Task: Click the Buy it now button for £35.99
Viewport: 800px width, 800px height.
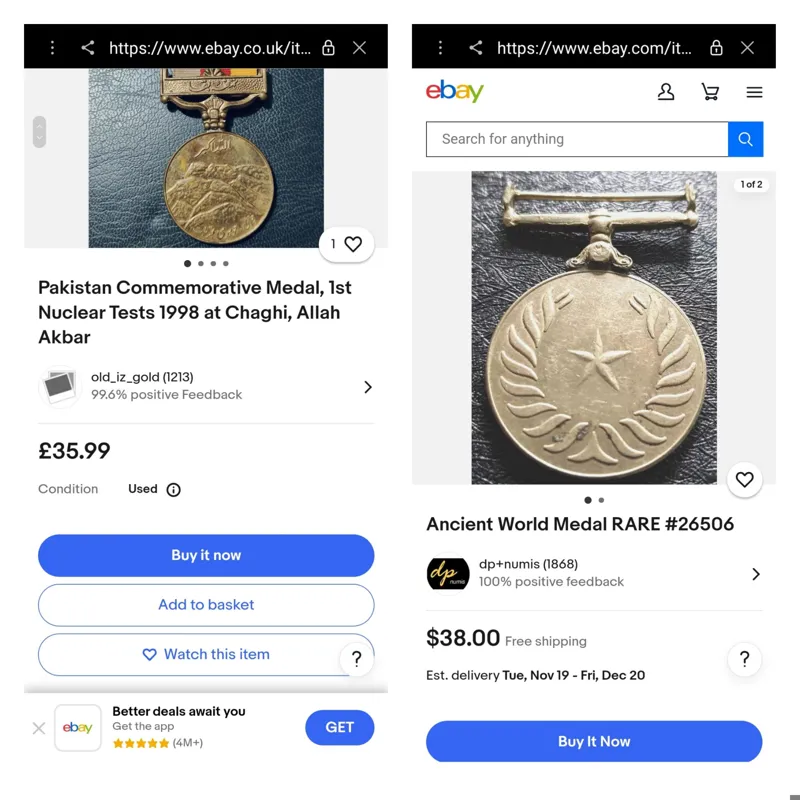Action: (206, 555)
